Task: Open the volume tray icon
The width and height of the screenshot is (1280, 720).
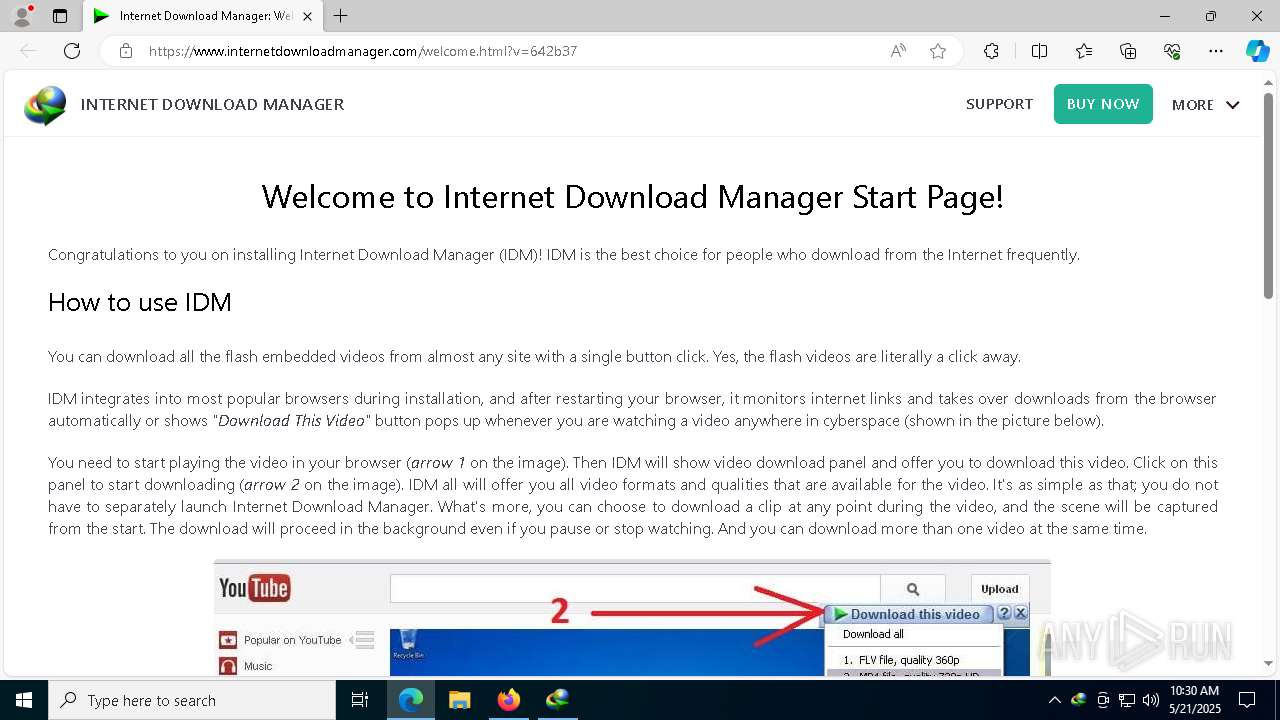Action: coord(1151,700)
